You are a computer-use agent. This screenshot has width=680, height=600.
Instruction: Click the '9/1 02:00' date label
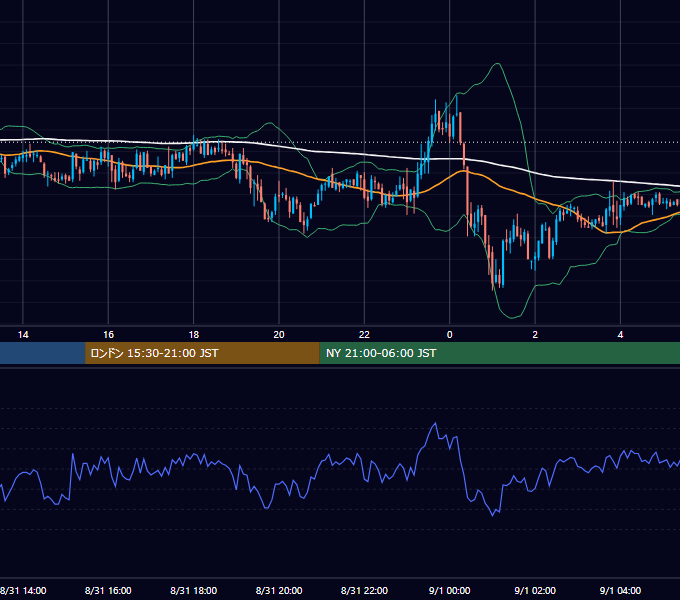535,590
